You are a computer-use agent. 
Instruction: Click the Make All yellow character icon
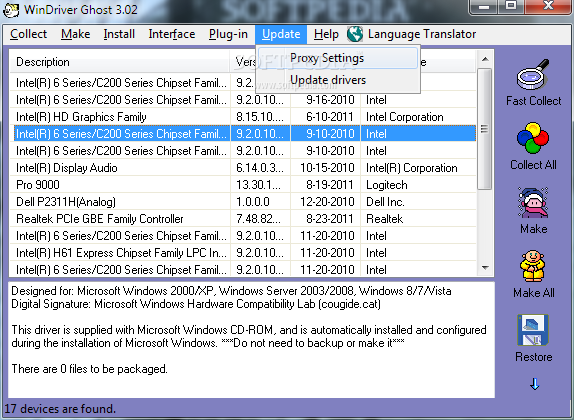[x=533, y=267]
